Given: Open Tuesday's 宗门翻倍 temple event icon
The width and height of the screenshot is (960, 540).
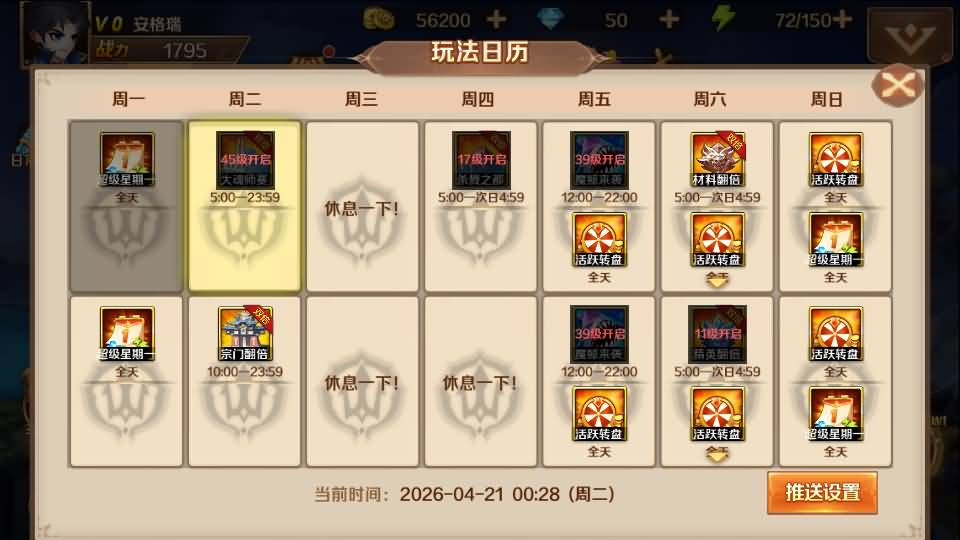Looking at the screenshot, I should tap(245, 334).
